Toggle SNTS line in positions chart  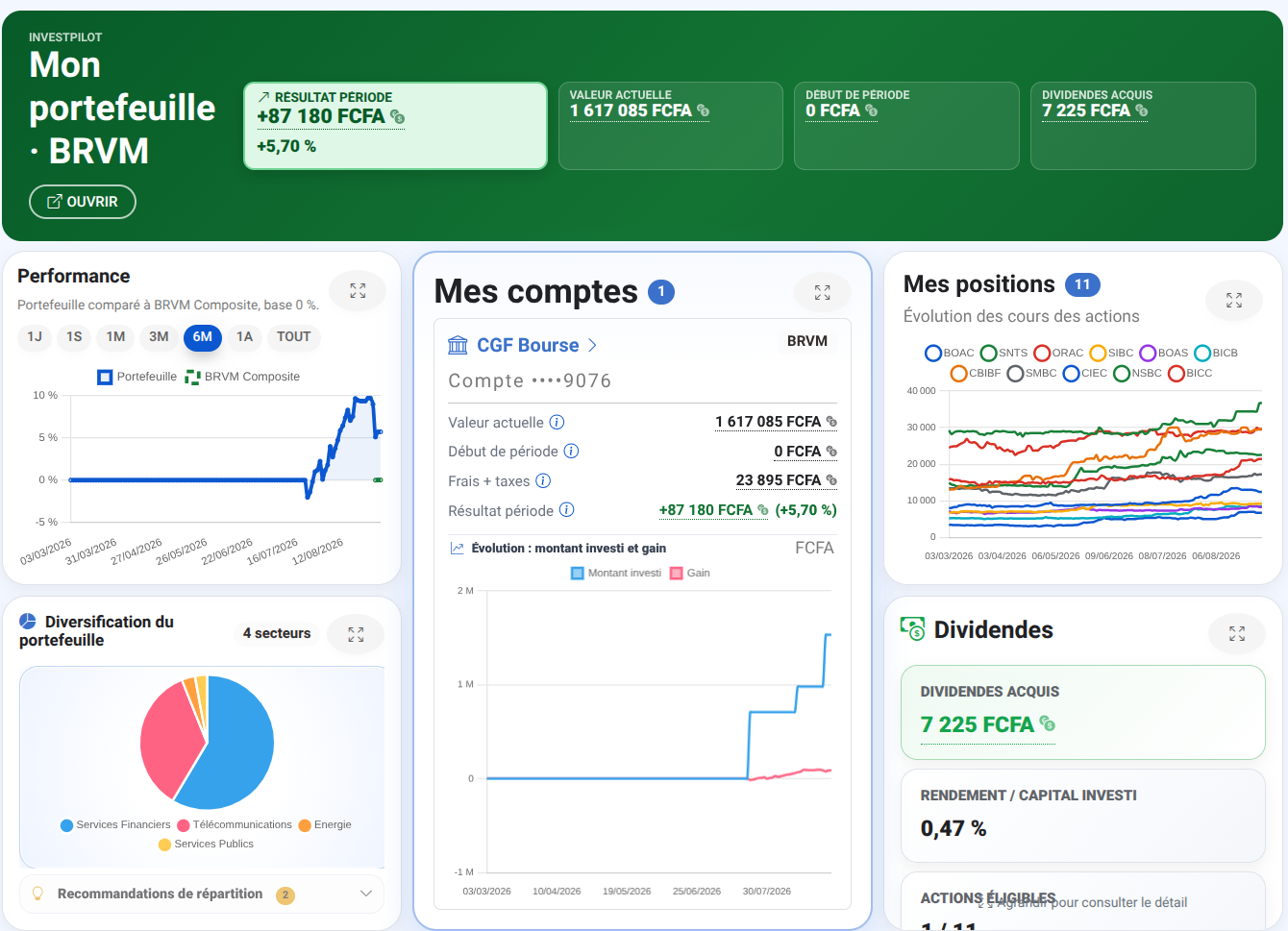pyautogui.click(x=1004, y=353)
